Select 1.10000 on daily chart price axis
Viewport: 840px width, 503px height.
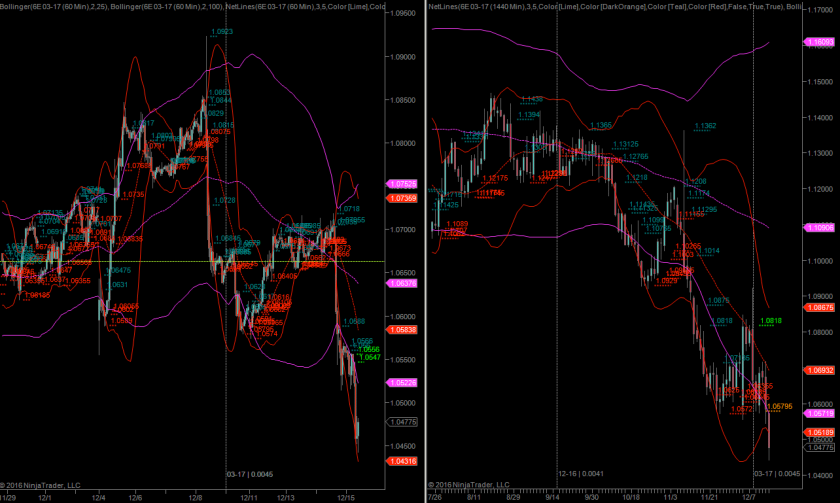(x=820, y=261)
